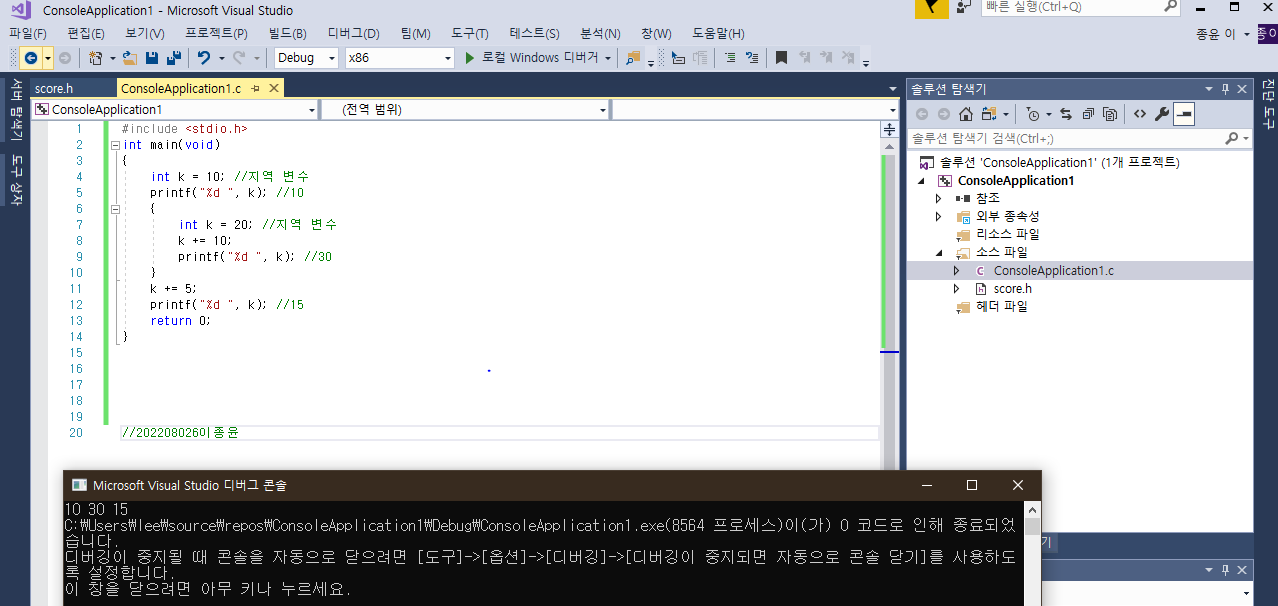Viewport: 1278px width, 606px height.
Task: Open the 프로젝트(P) menu
Action: pos(216,33)
